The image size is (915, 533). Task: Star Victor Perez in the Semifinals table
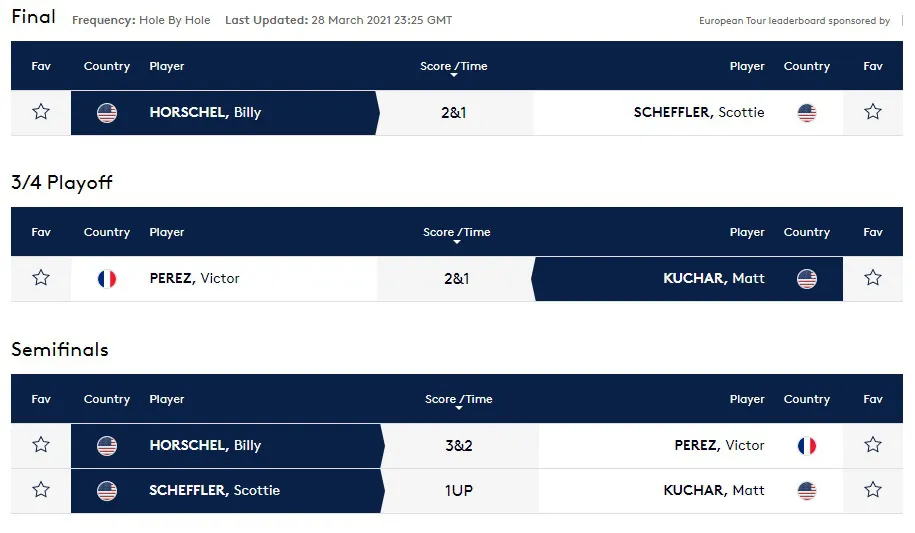(872, 445)
